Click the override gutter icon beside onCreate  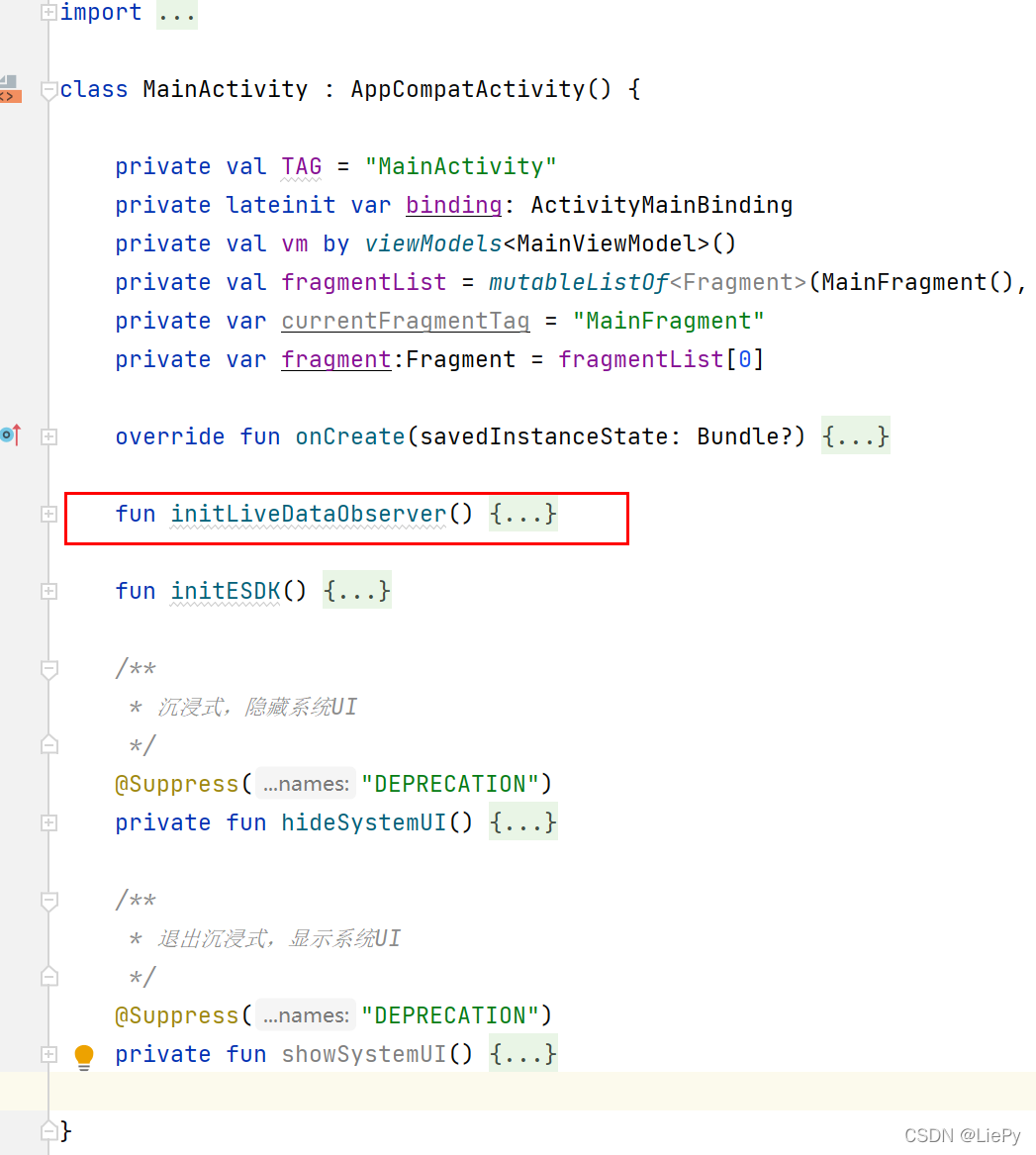(10, 434)
